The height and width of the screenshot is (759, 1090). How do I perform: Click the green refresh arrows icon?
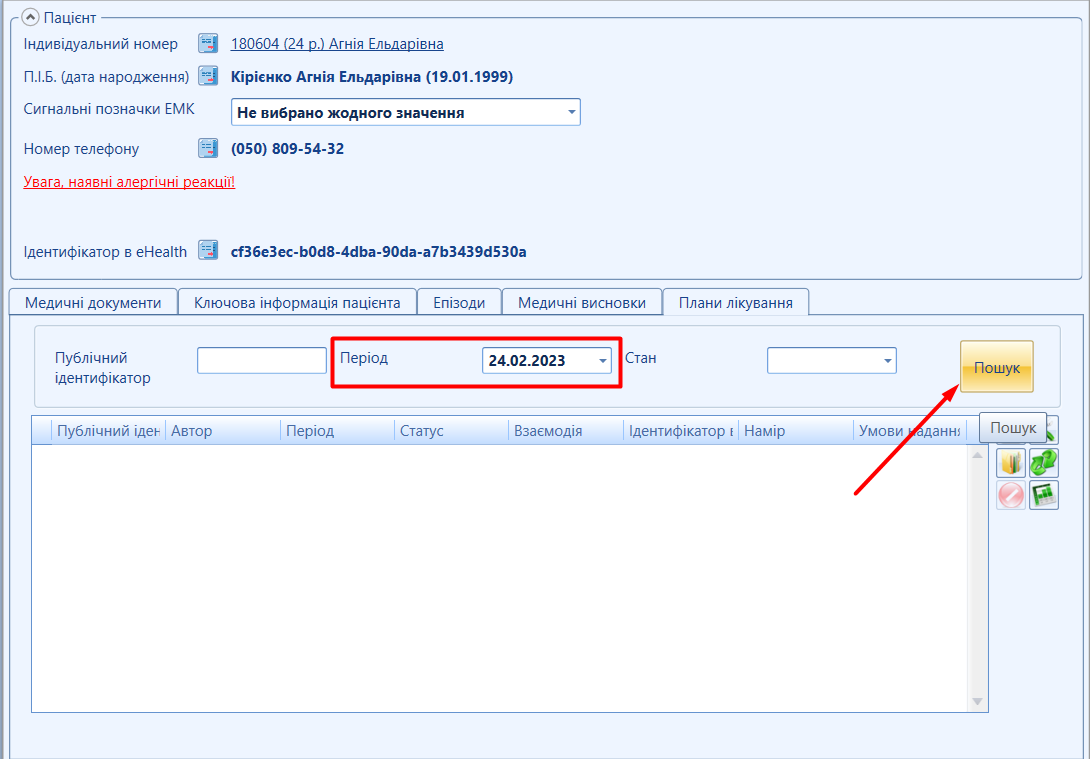[x=1043, y=462]
